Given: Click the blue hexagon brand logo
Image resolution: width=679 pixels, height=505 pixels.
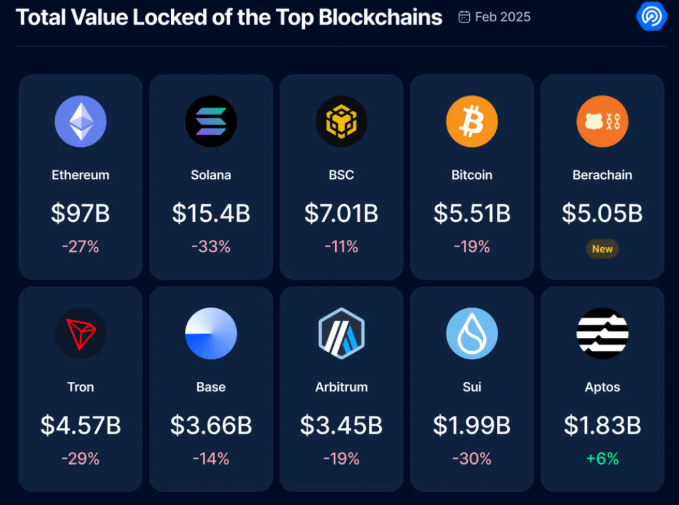Looking at the screenshot, I should point(651,17).
